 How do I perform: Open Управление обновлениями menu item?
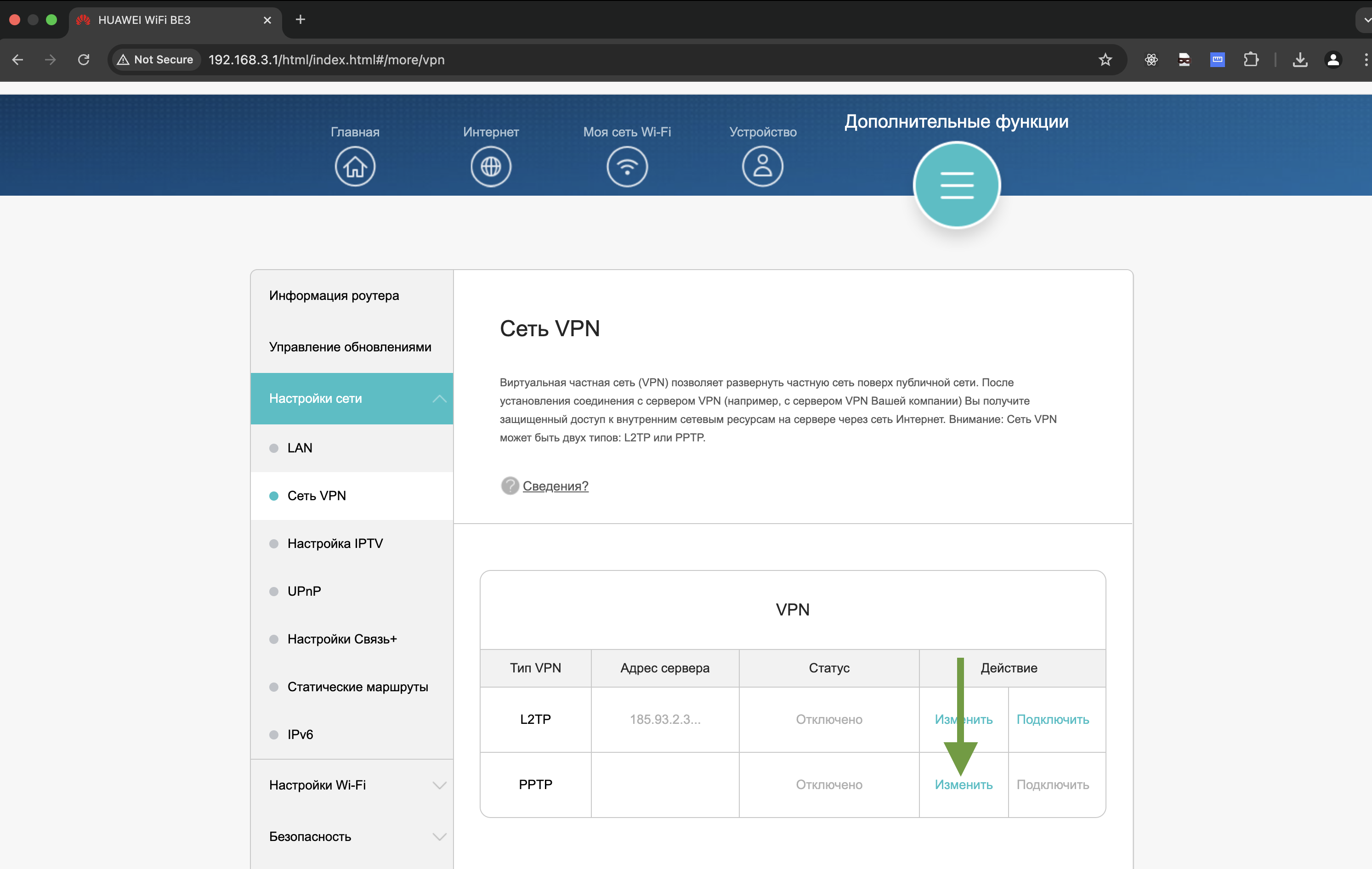tap(349, 346)
